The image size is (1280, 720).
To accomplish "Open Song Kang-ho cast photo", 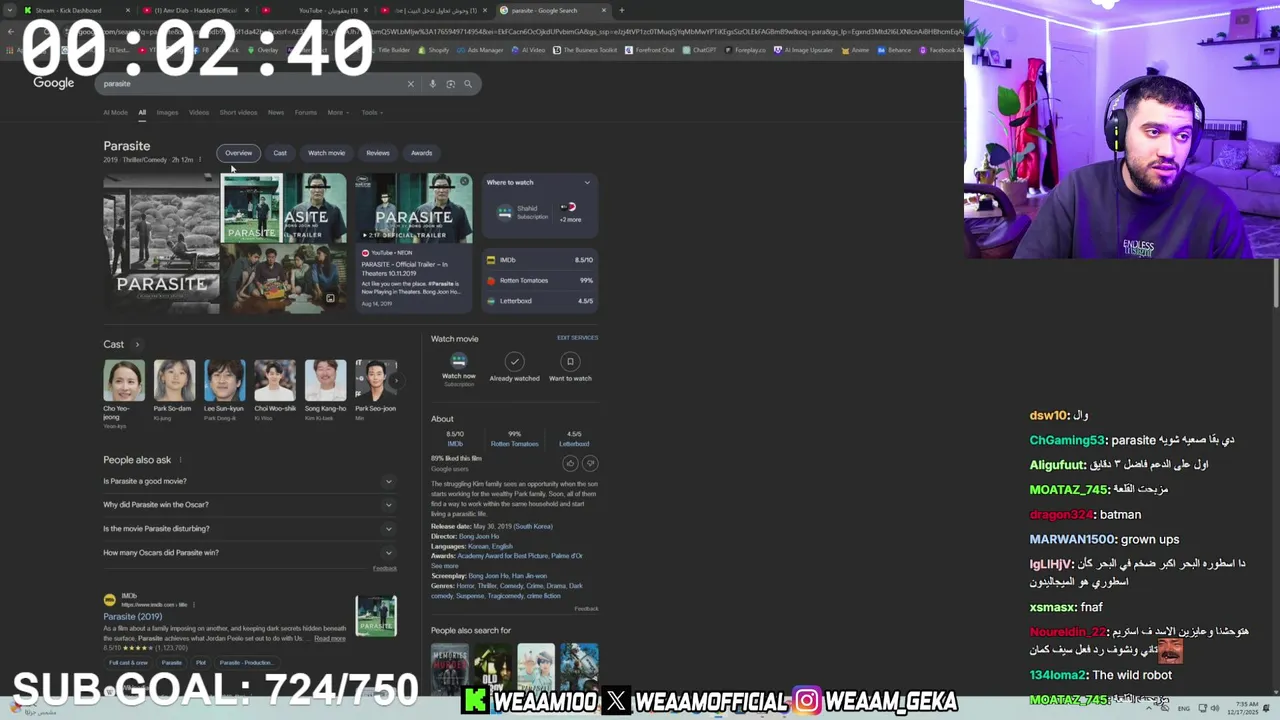I will (x=325, y=380).
